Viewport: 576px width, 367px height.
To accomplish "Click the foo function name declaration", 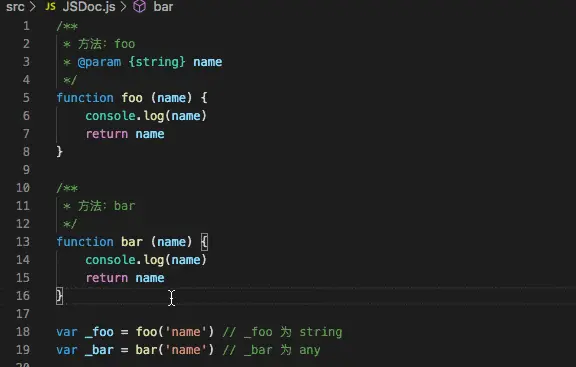I will point(132,98).
